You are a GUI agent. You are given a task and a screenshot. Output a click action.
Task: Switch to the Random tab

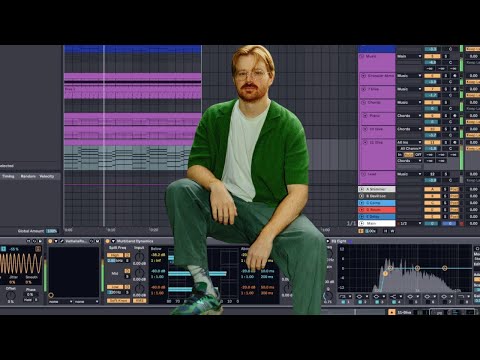click(28, 176)
